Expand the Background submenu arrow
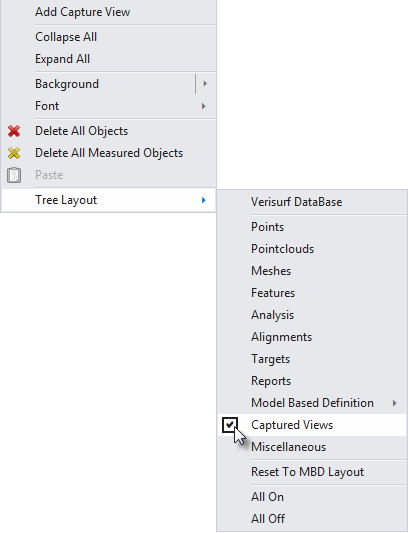 click(x=205, y=84)
